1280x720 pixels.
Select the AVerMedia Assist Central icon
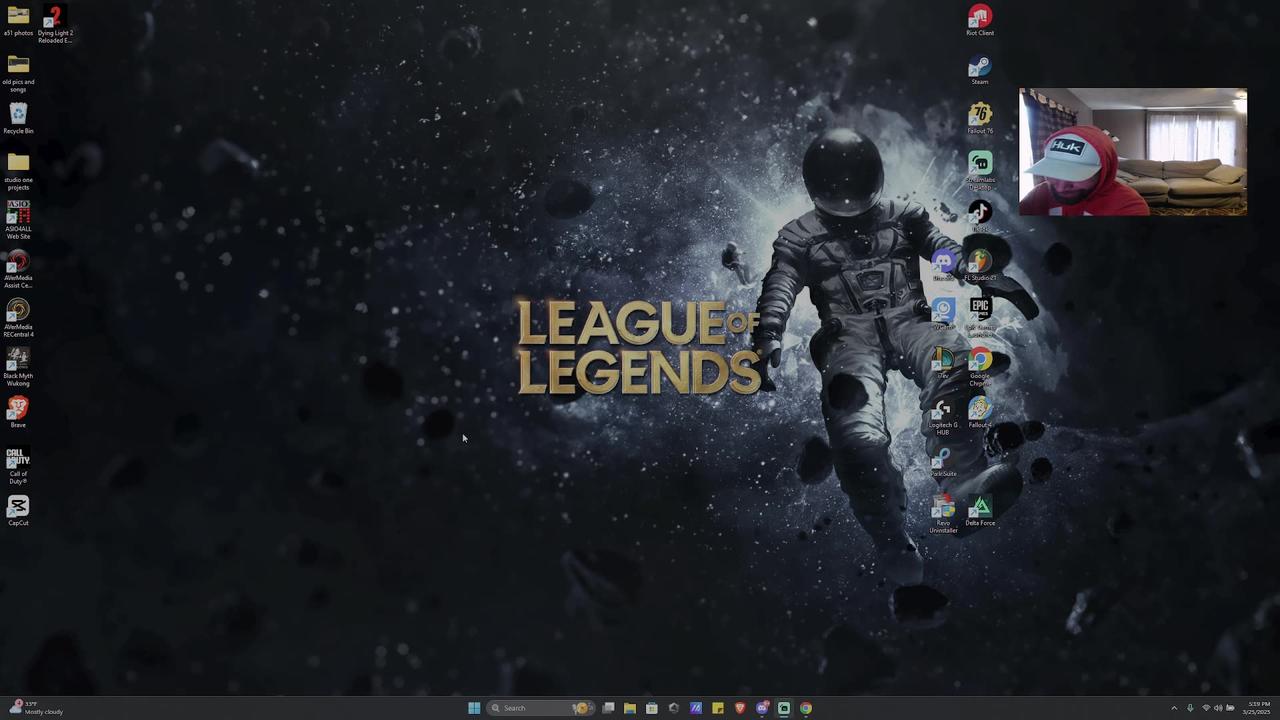click(x=18, y=270)
